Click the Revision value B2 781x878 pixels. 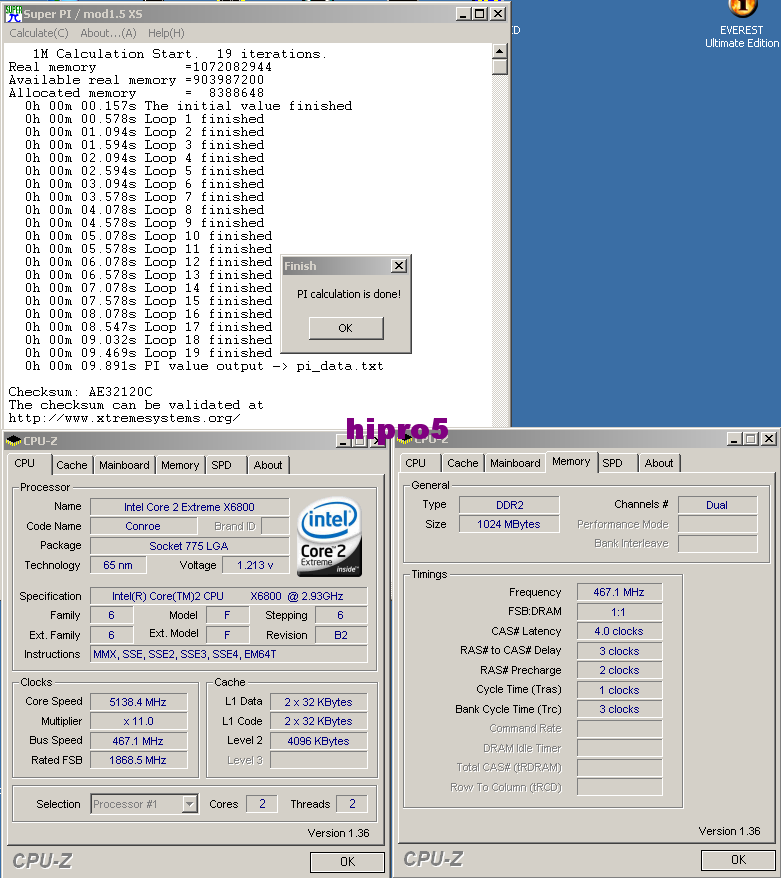pyautogui.click(x=341, y=635)
